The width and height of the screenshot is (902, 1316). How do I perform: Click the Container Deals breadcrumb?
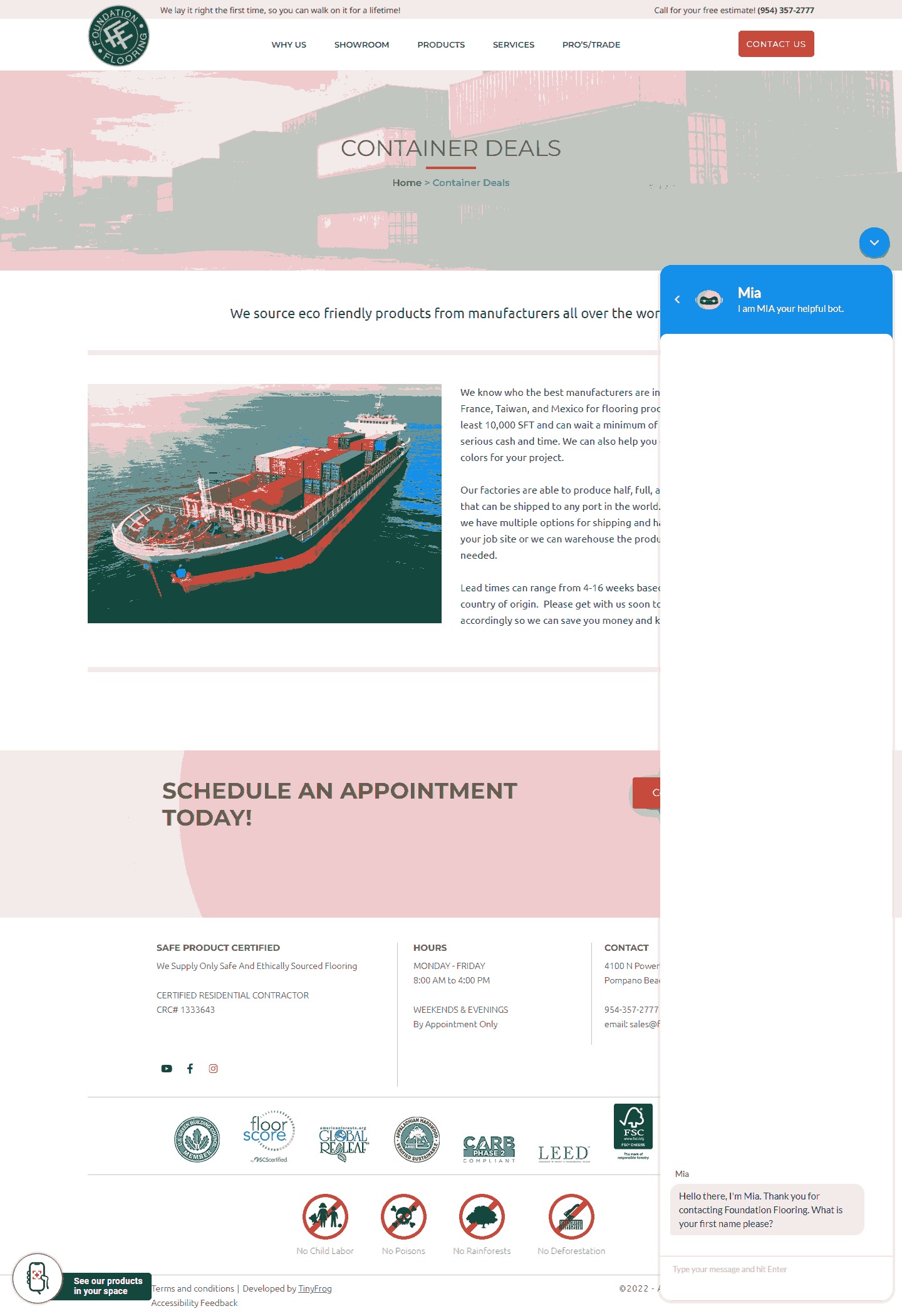[x=470, y=183]
